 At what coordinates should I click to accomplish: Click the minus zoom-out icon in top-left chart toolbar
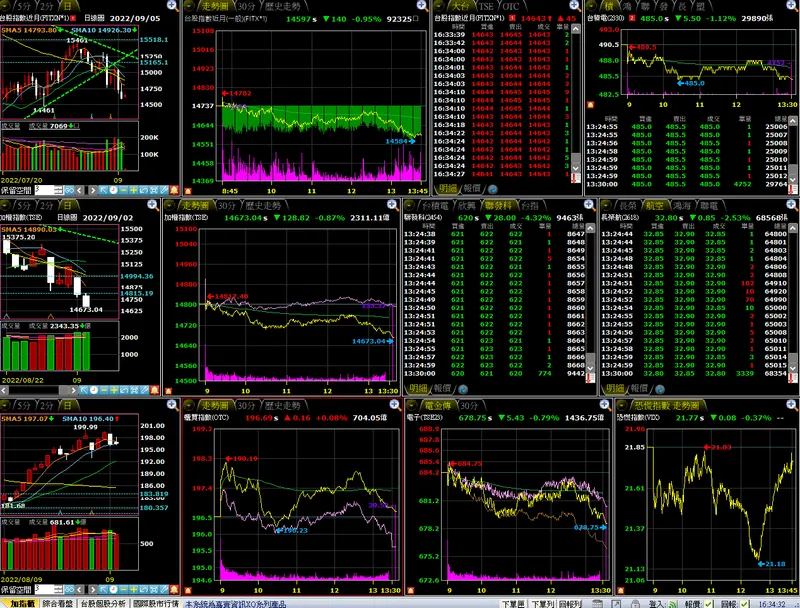point(123,190)
